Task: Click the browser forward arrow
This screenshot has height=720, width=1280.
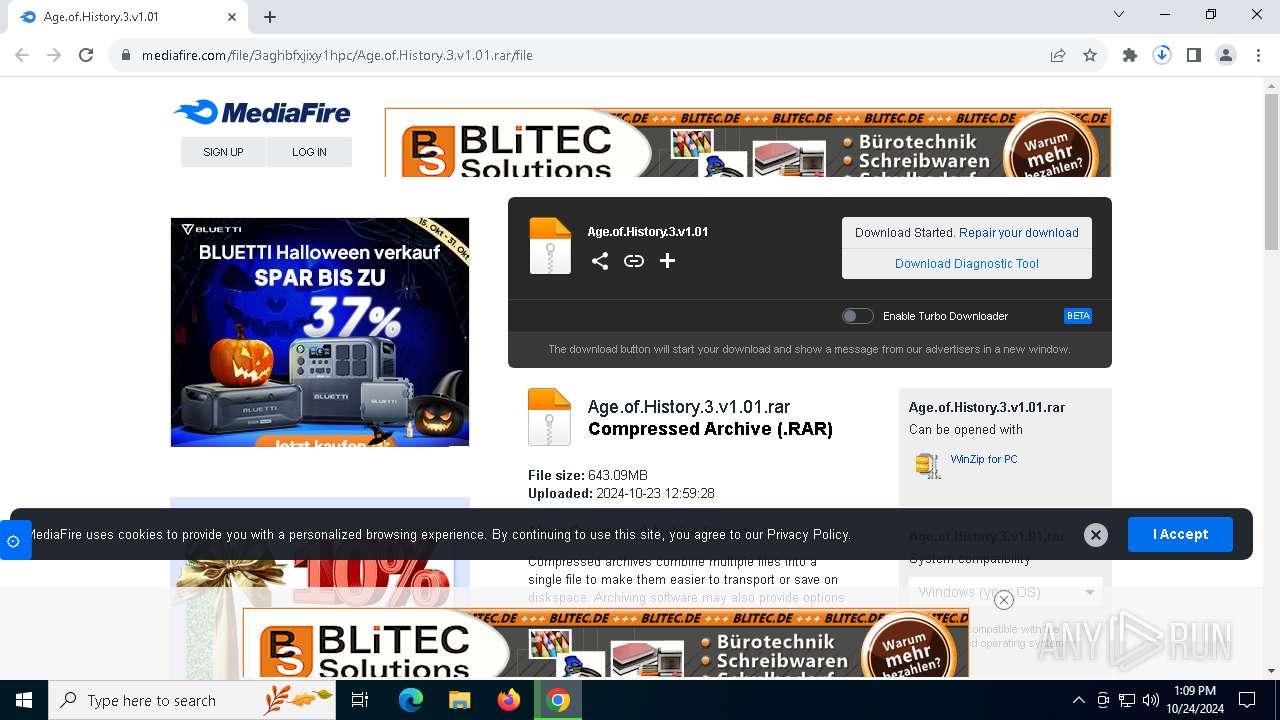Action: [54, 55]
